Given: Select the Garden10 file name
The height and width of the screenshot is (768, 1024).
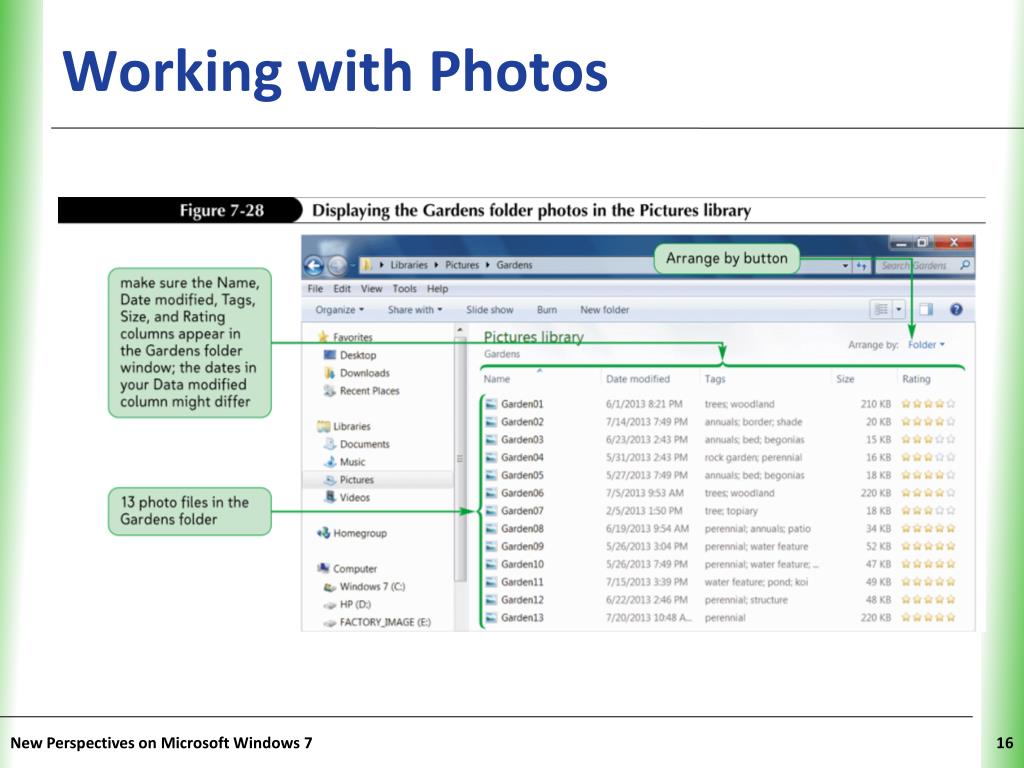Looking at the screenshot, I should [x=522, y=564].
